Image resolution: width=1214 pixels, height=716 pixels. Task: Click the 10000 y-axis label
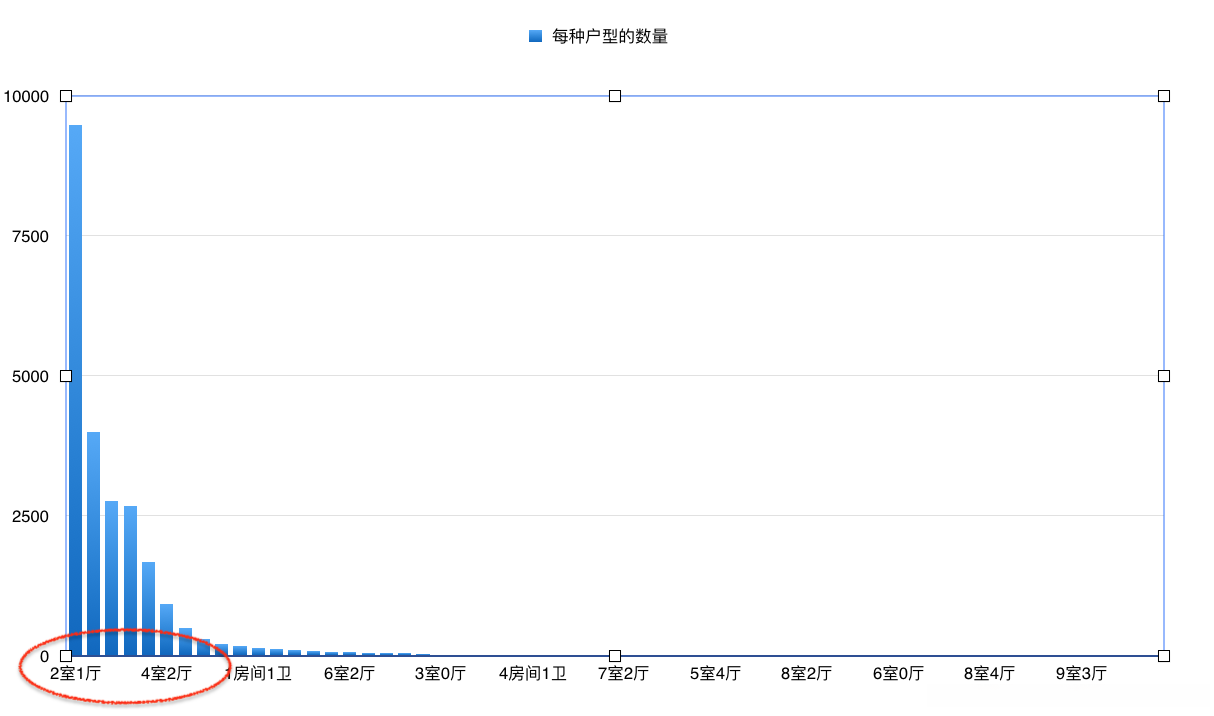tap(26, 96)
